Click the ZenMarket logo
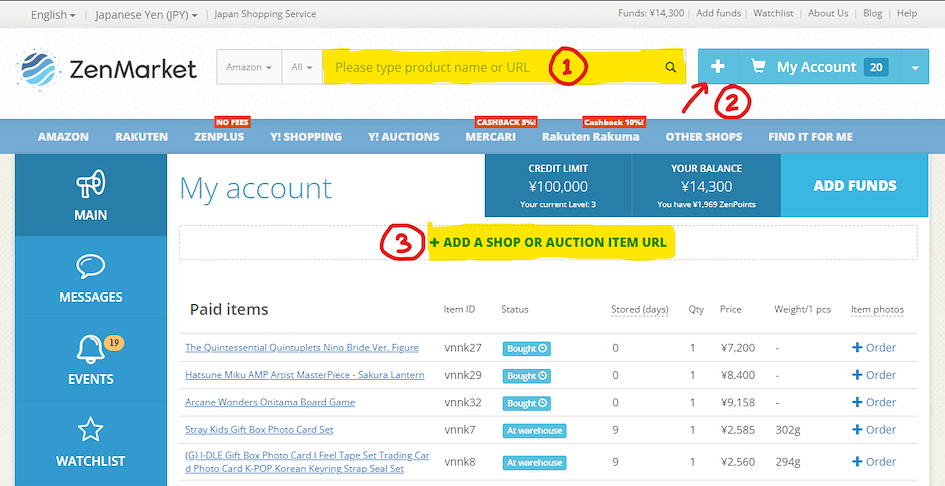The image size is (945, 486). tap(107, 69)
